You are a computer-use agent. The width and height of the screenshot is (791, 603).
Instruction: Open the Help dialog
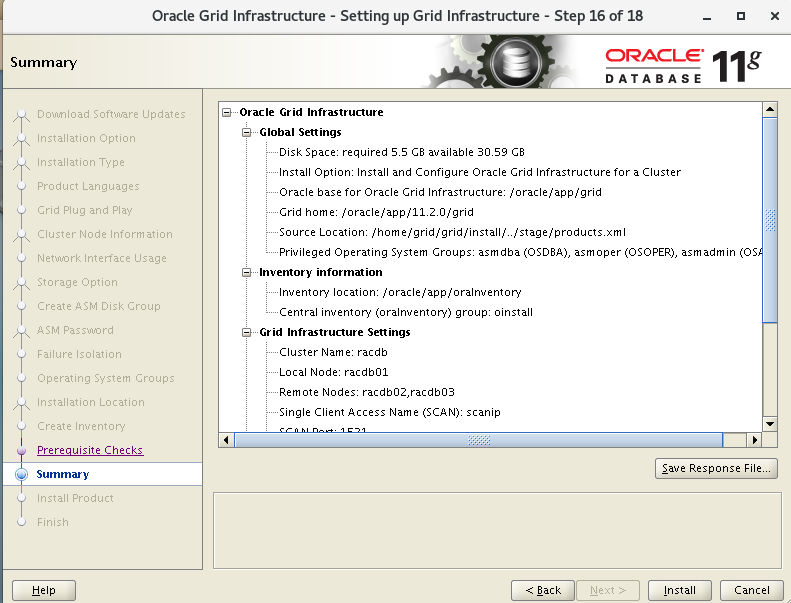43,590
